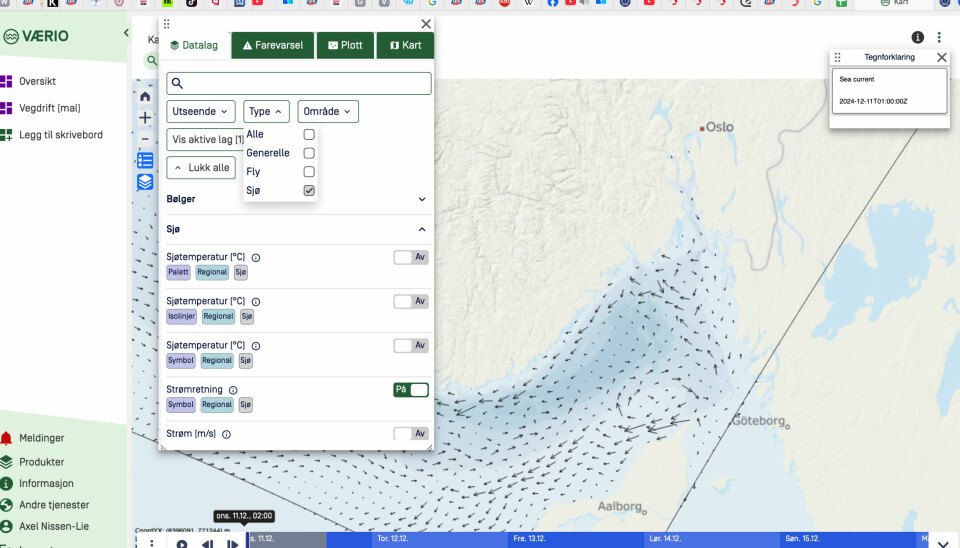Uncheck the Sjø type checkbox
The width and height of the screenshot is (960, 548).
[309, 190]
